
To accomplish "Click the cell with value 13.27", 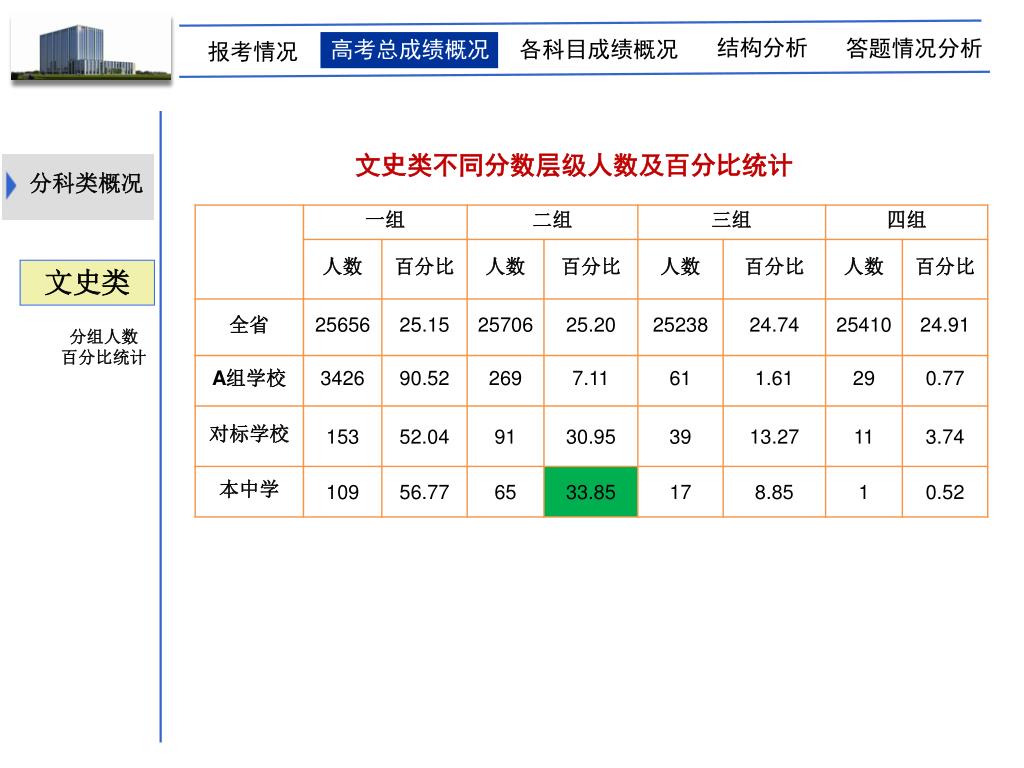I will (x=774, y=436).
